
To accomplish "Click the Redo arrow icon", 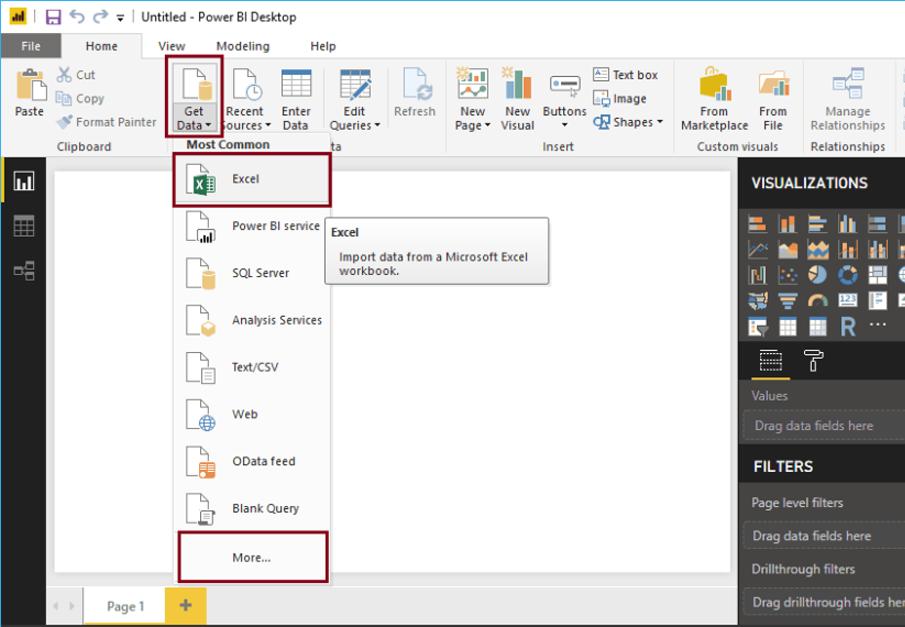I will [100, 16].
